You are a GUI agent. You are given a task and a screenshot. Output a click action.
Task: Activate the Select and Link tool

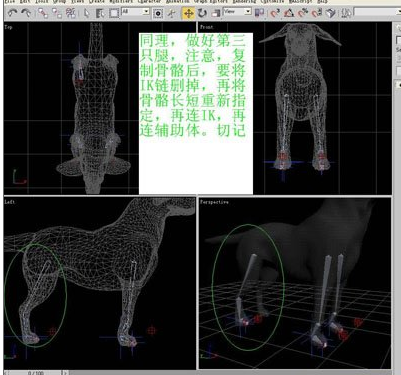coord(42,13)
